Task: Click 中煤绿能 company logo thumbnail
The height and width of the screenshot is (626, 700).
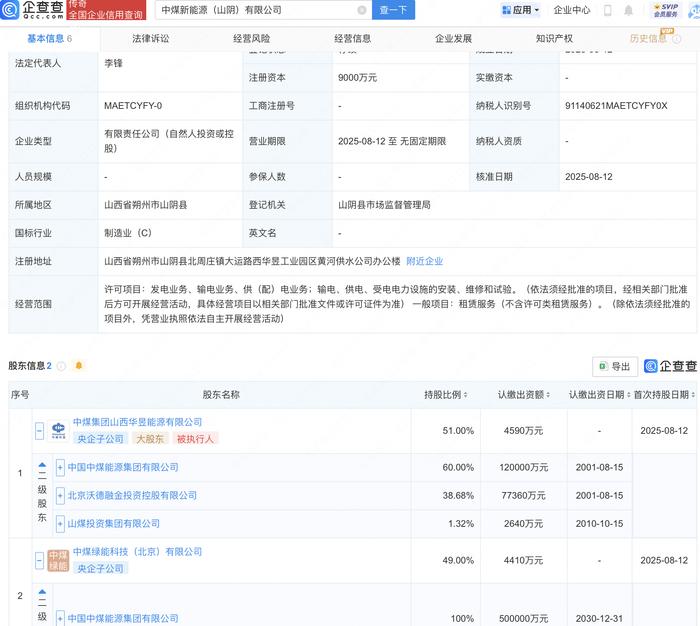Action: pyautogui.click(x=58, y=560)
